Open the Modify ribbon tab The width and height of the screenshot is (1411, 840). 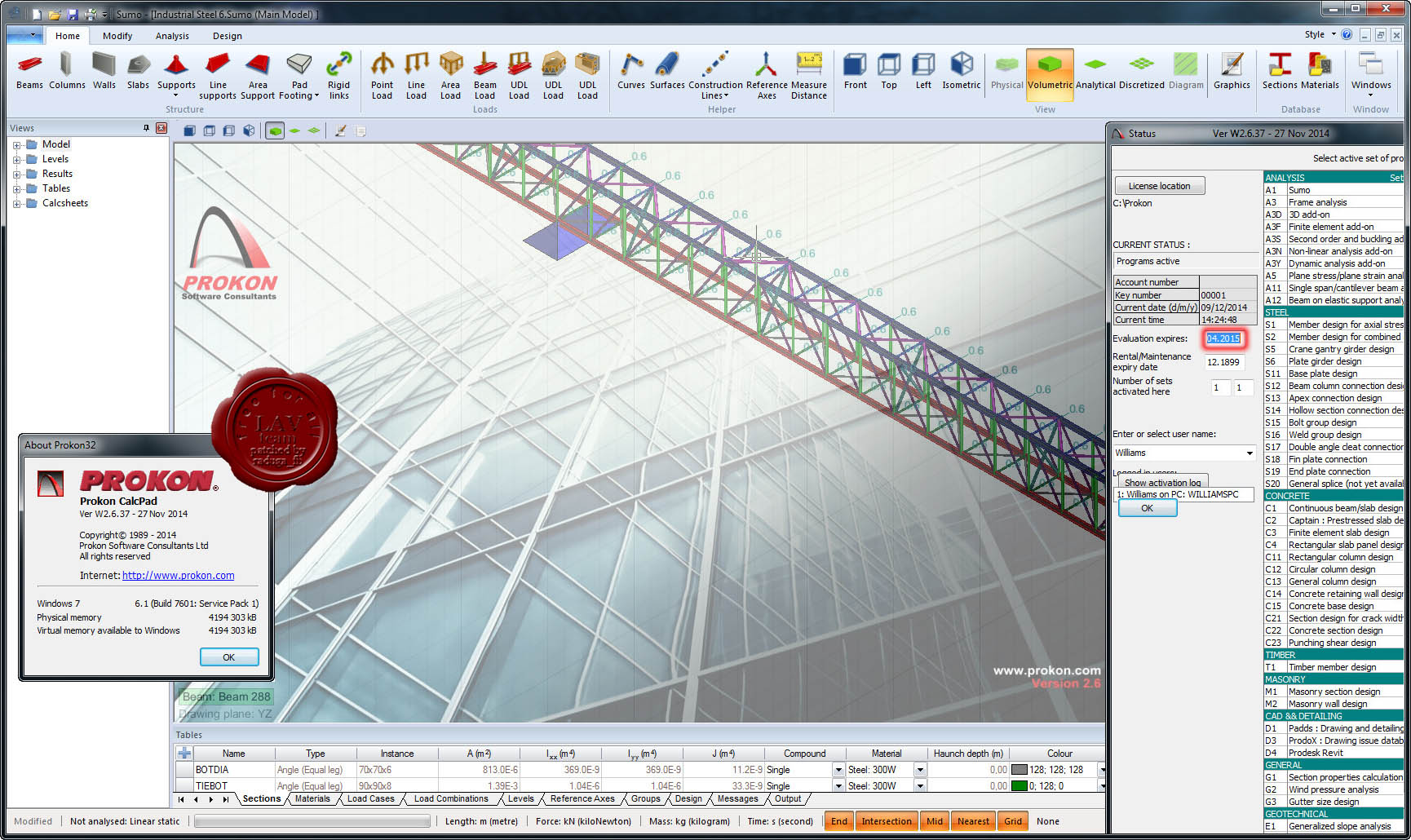click(x=117, y=36)
